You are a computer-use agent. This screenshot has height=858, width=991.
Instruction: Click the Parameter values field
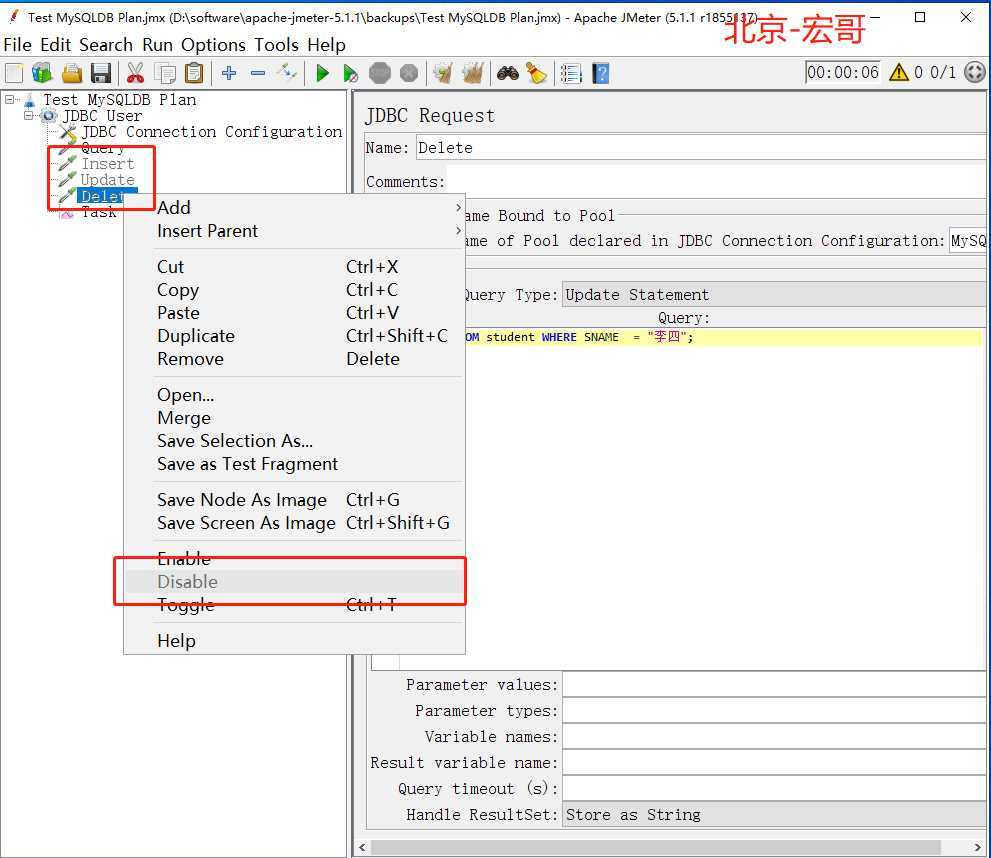(775, 684)
